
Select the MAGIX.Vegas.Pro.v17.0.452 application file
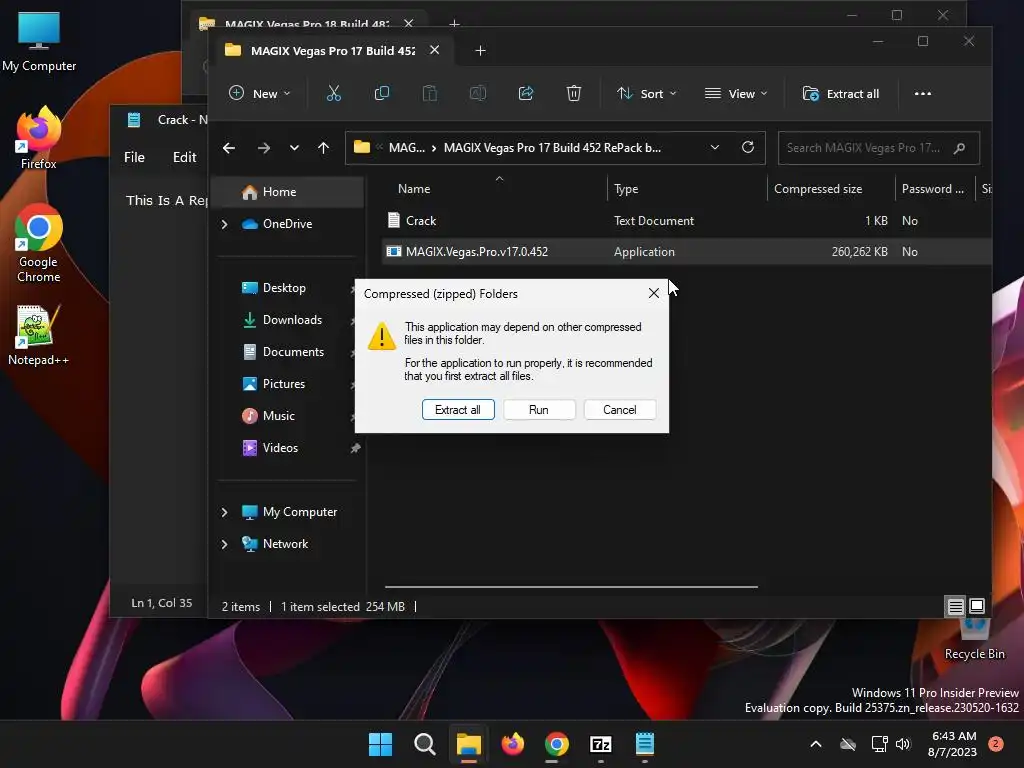click(x=686, y=251)
